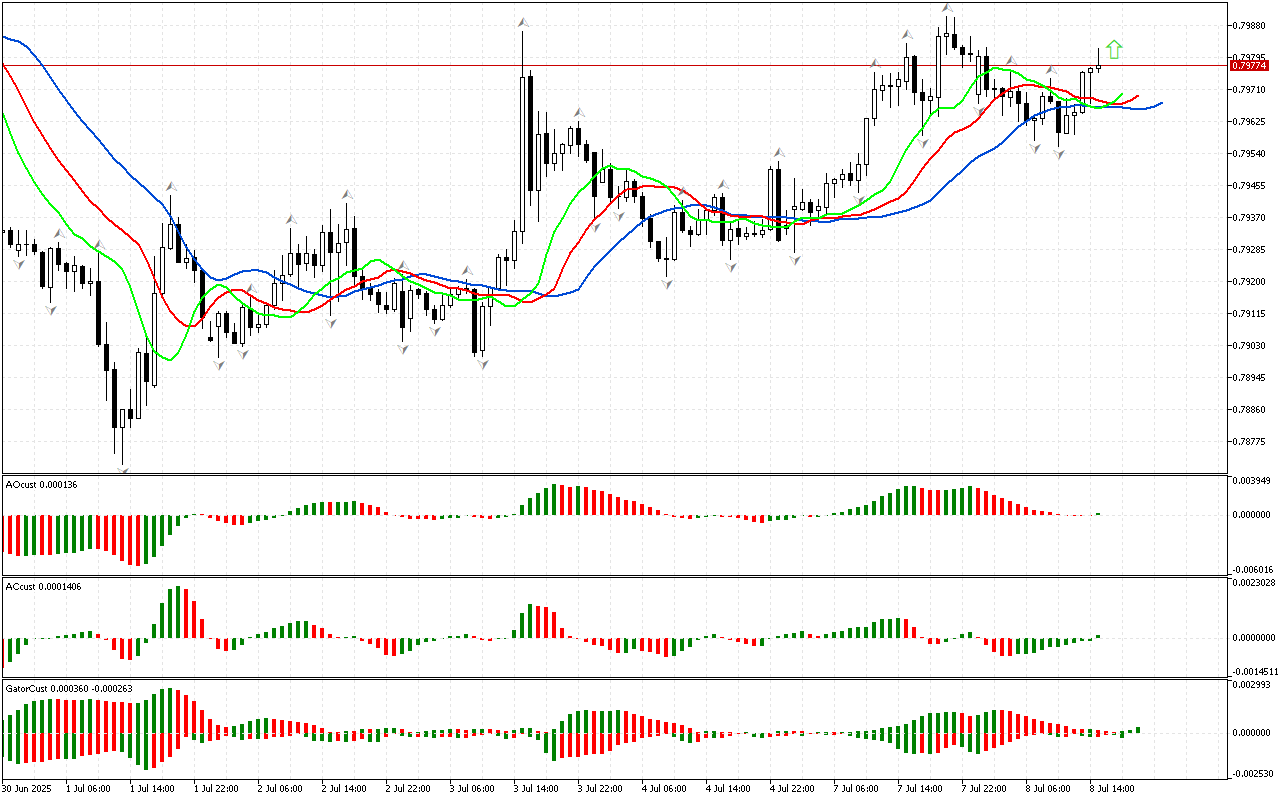Click the ACcust scale value 0.0023028
1280x800 pixels.
click(1254, 582)
